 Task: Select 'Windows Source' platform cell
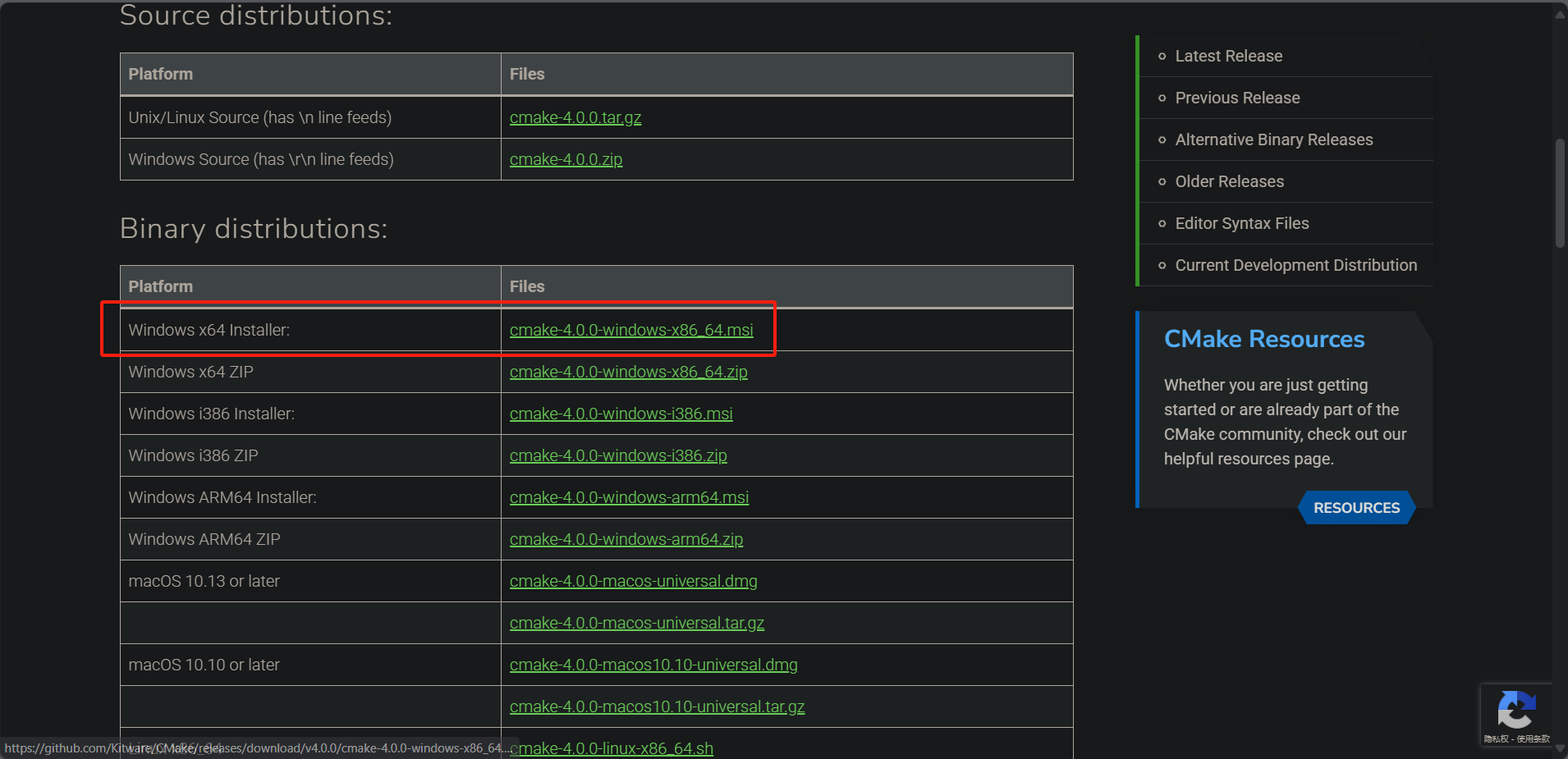[x=310, y=159]
